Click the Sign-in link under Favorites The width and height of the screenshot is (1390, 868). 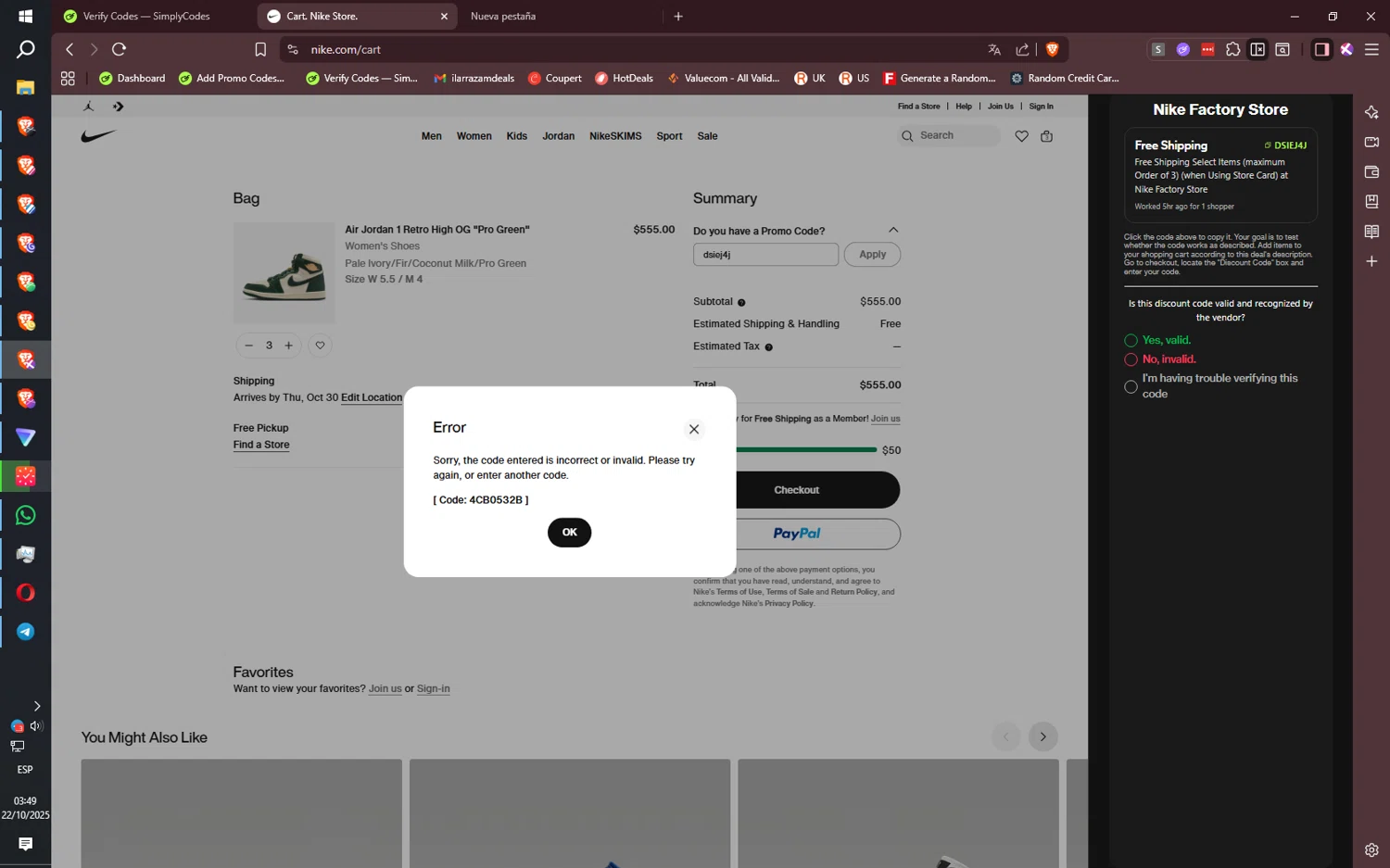coord(433,689)
